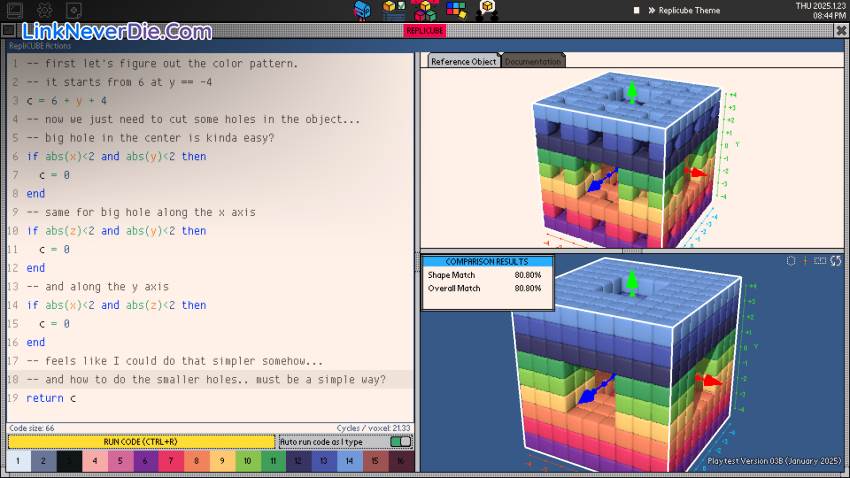Click the REPLICUBE window title label
The image size is (850, 478).
pyautogui.click(x=424, y=31)
